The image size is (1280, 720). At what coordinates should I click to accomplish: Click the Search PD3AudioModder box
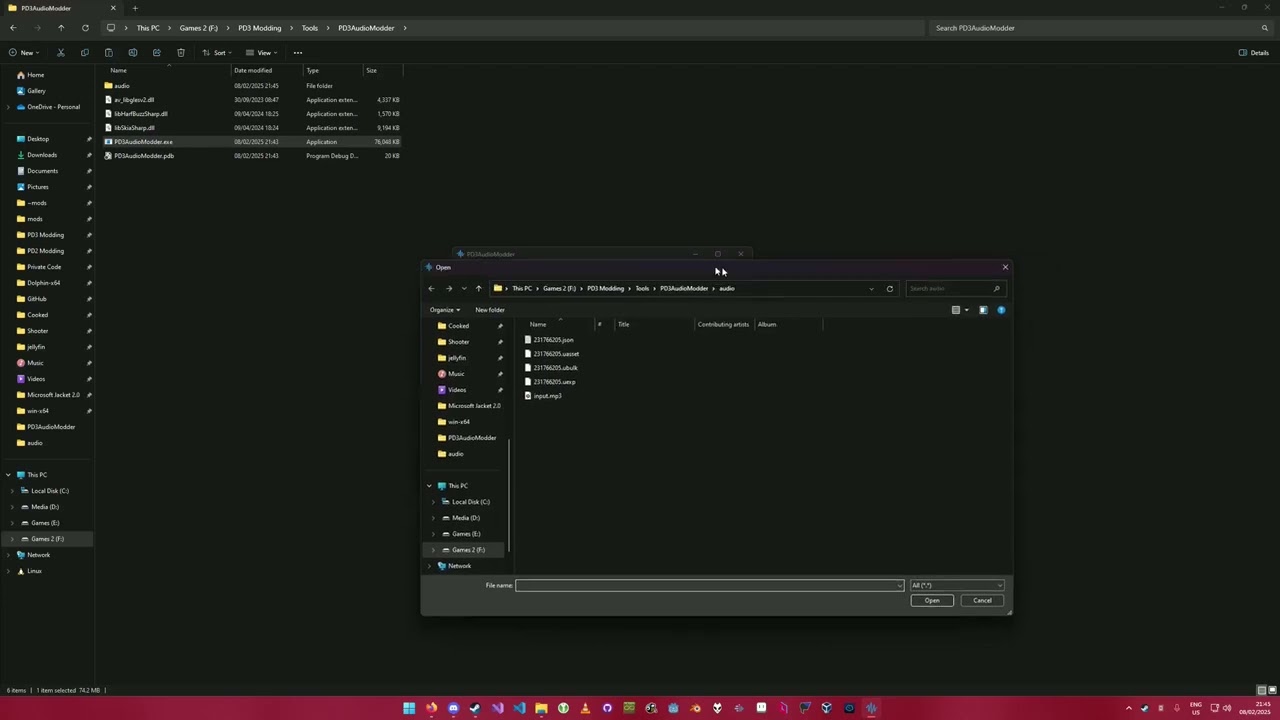click(1100, 28)
